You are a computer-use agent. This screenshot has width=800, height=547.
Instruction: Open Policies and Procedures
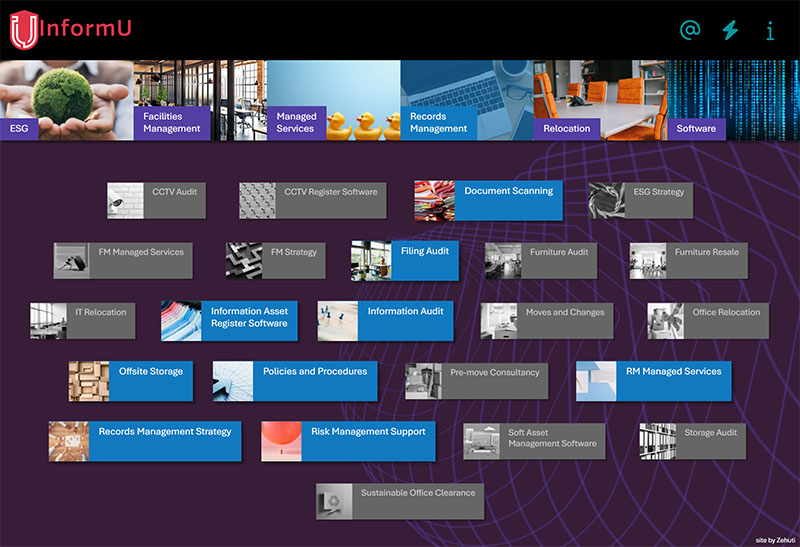tap(294, 381)
